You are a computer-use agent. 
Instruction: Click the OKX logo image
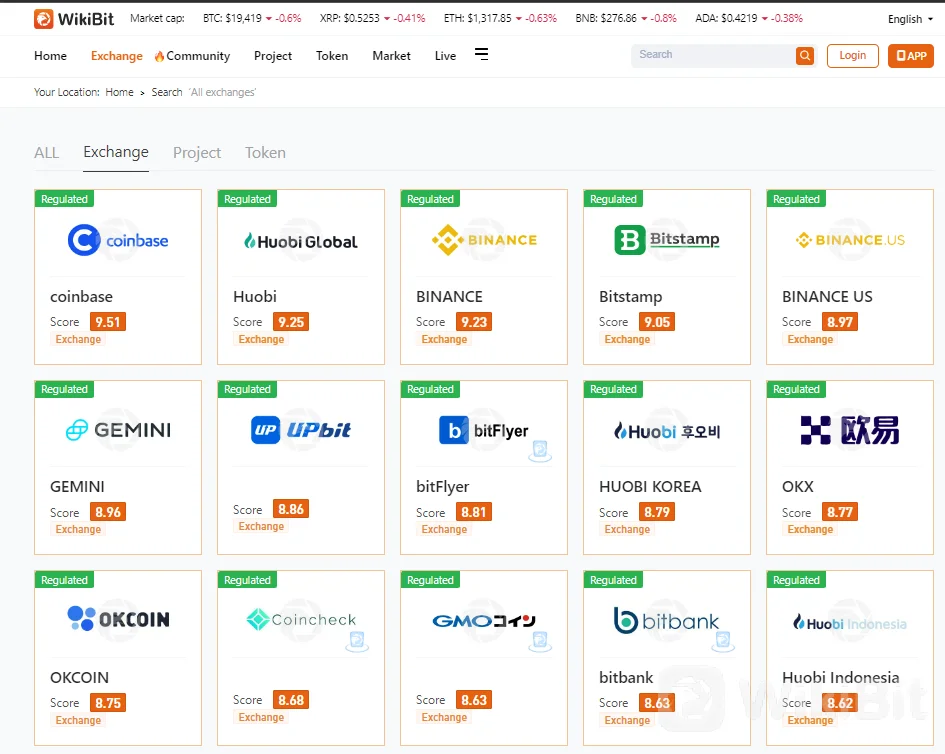point(850,430)
